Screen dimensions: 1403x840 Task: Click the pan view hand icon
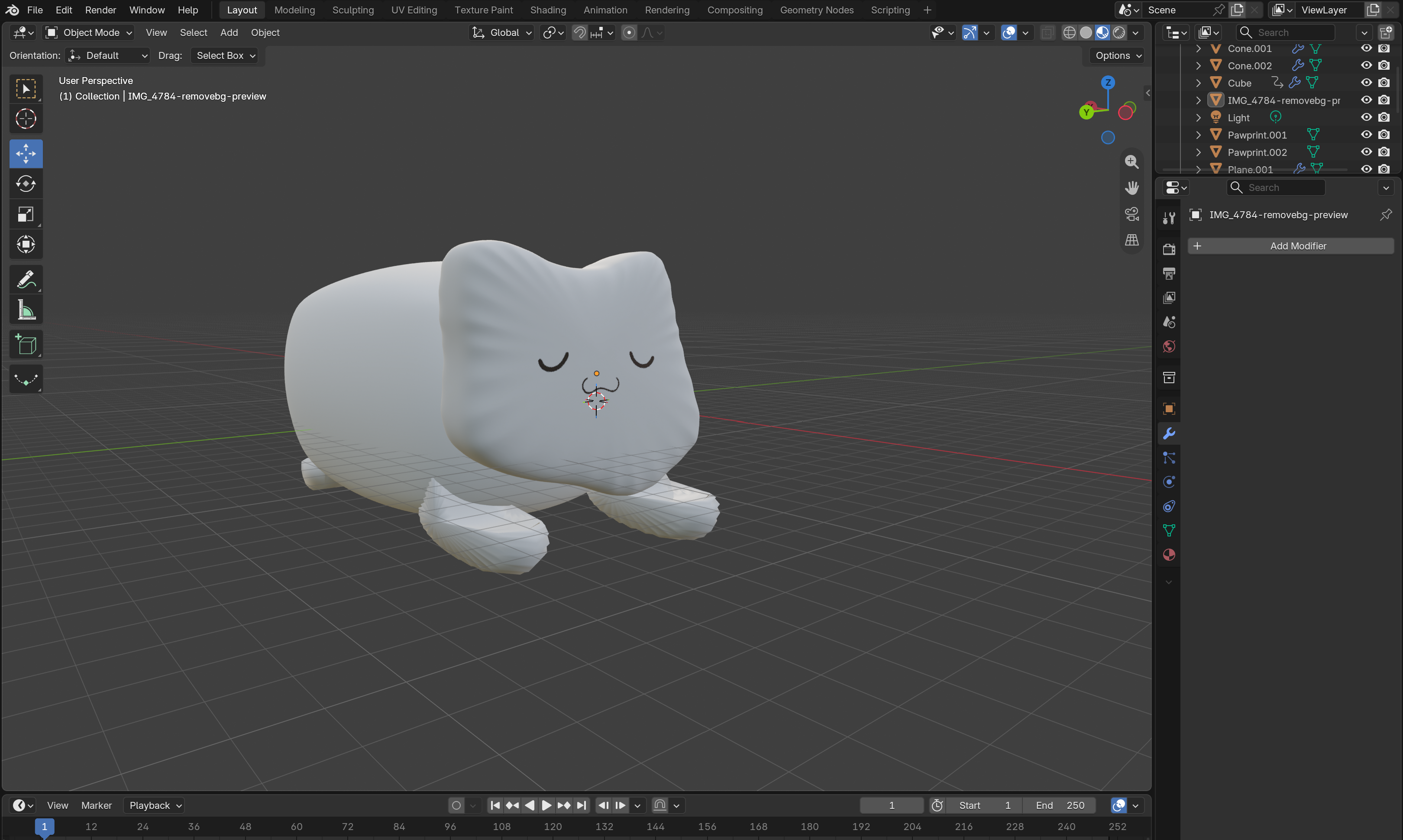tap(1131, 188)
